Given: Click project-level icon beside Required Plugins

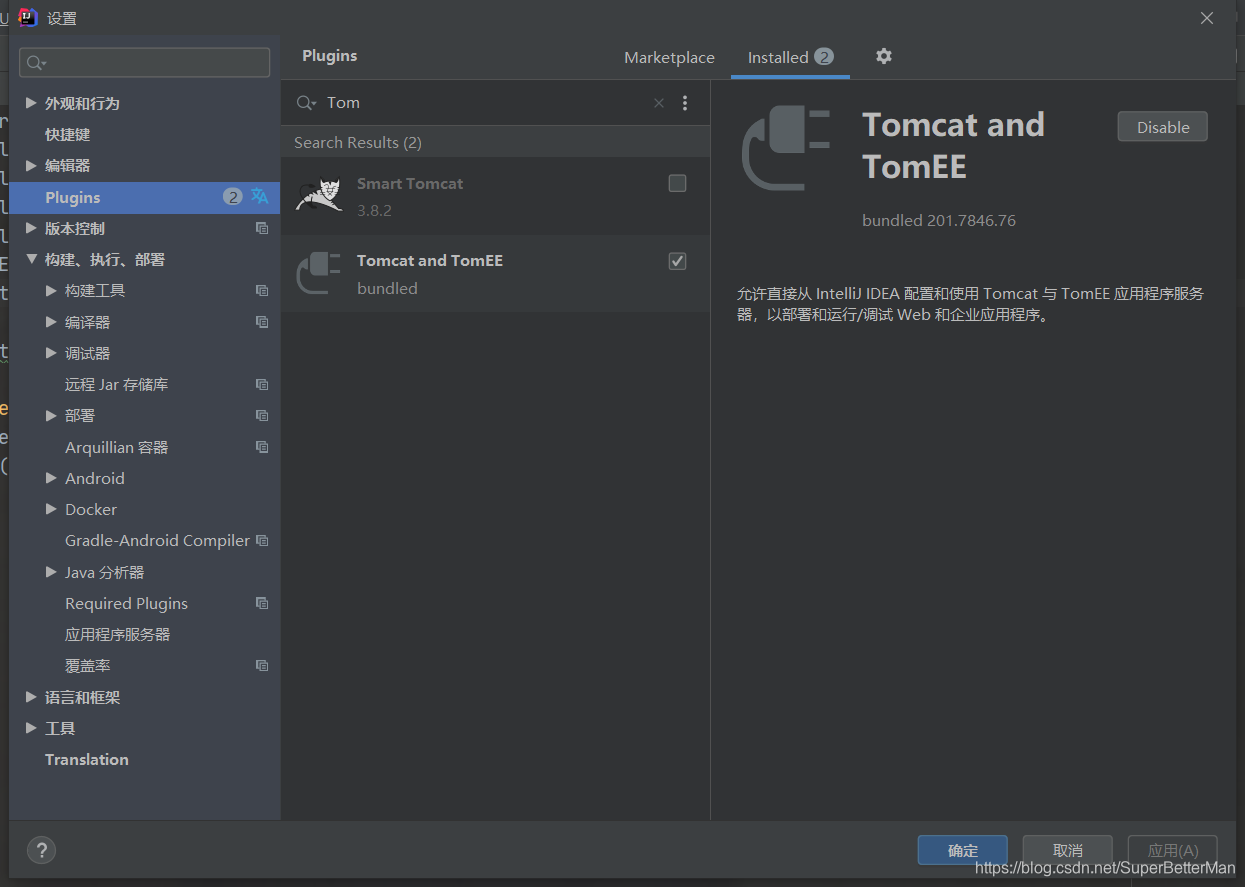Looking at the screenshot, I should point(262,603).
